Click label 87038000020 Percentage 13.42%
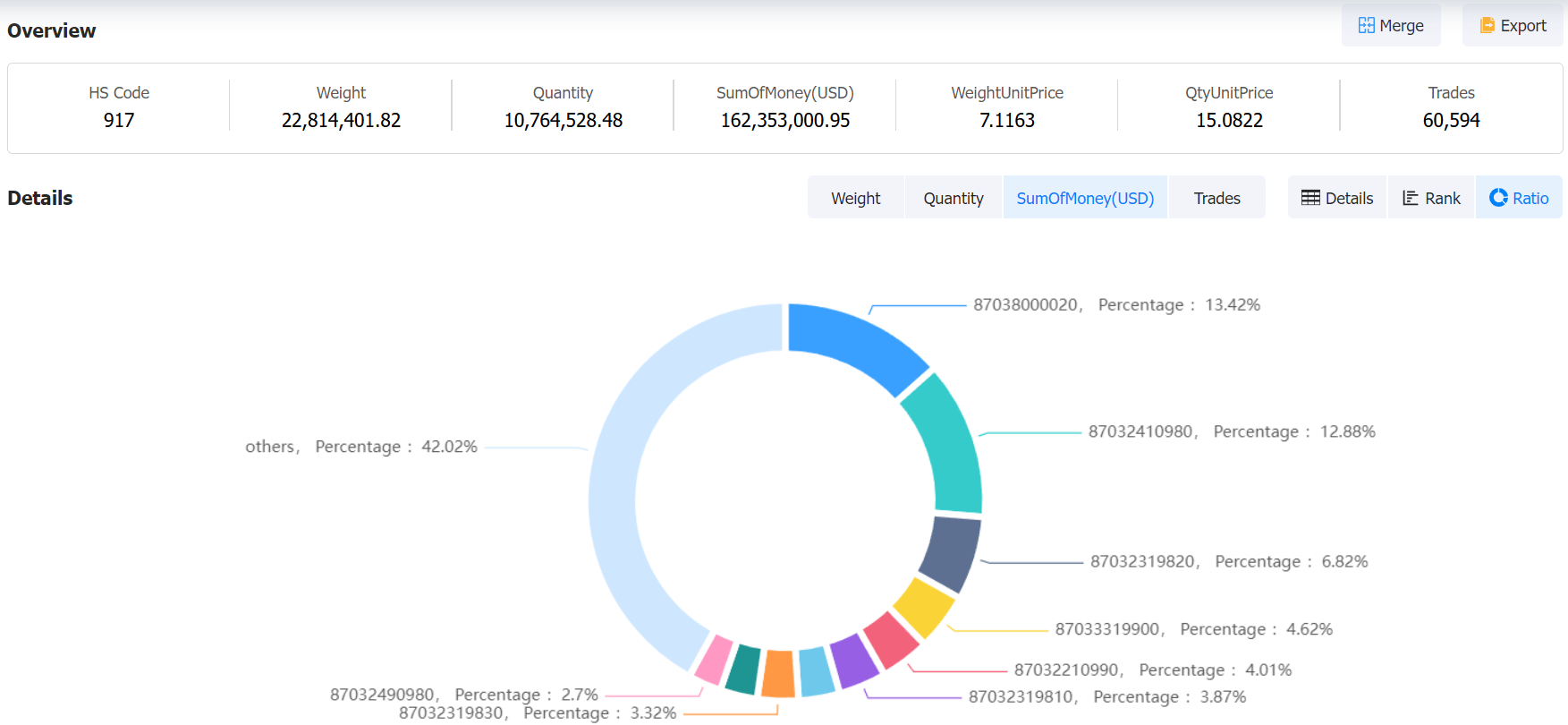 1116,304
